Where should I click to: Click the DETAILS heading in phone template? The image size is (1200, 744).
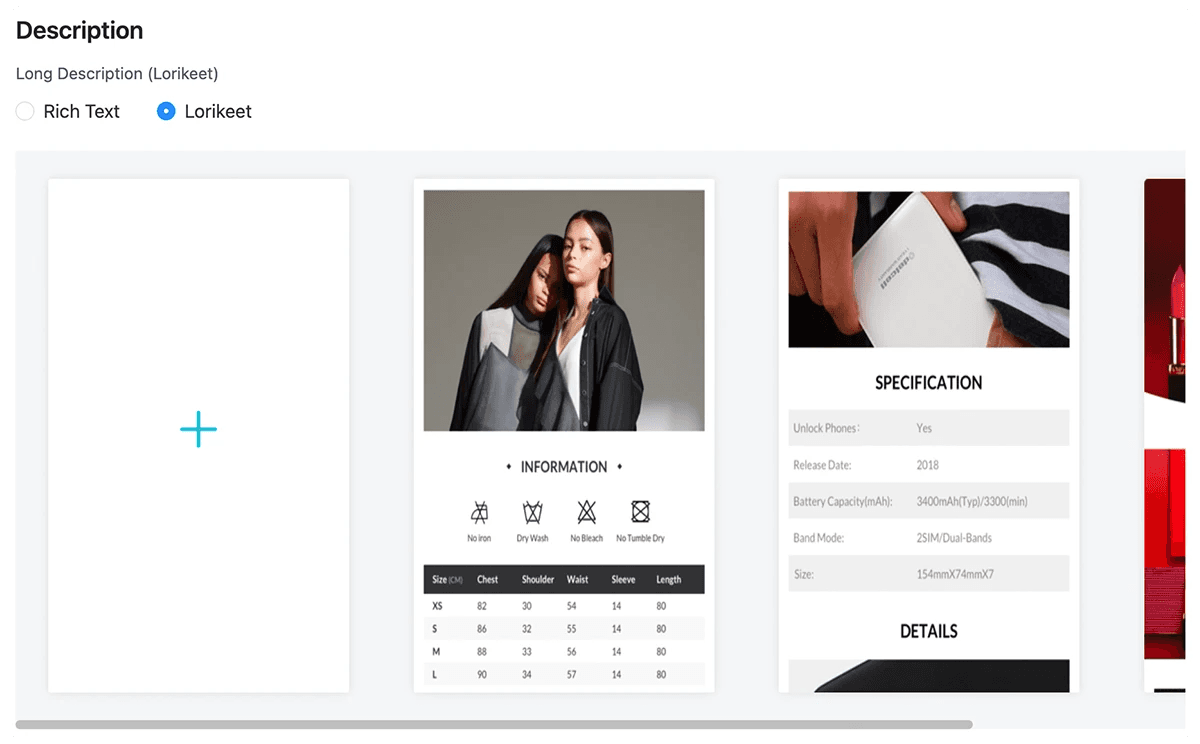tap(929, 631)
